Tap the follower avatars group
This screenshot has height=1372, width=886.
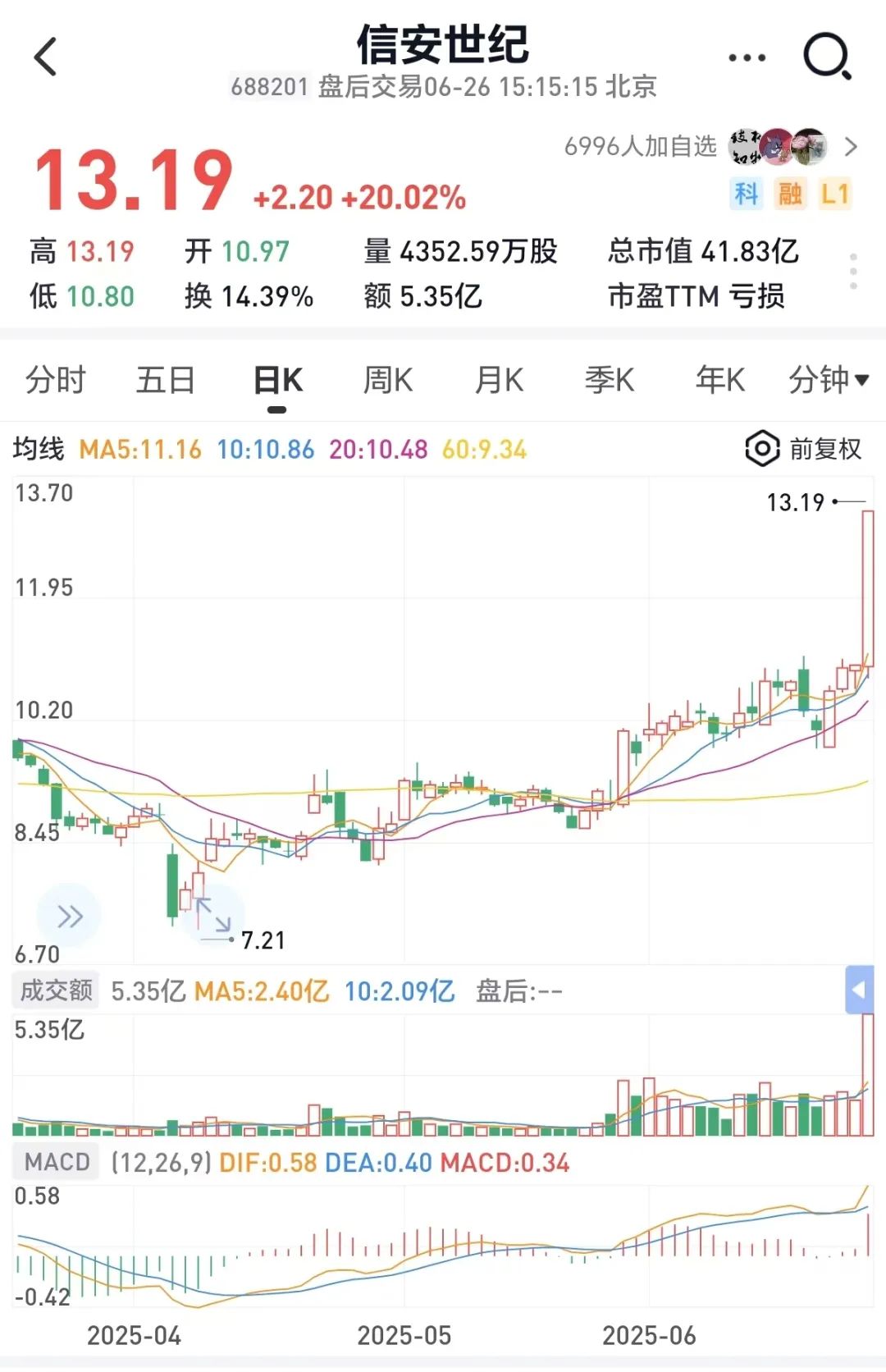pos(779,147)
